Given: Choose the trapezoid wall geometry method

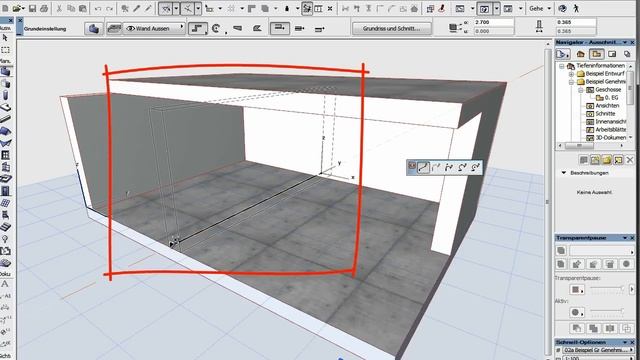Looking at the screenshot, I should pyautogui.click(x=237, y=29).
